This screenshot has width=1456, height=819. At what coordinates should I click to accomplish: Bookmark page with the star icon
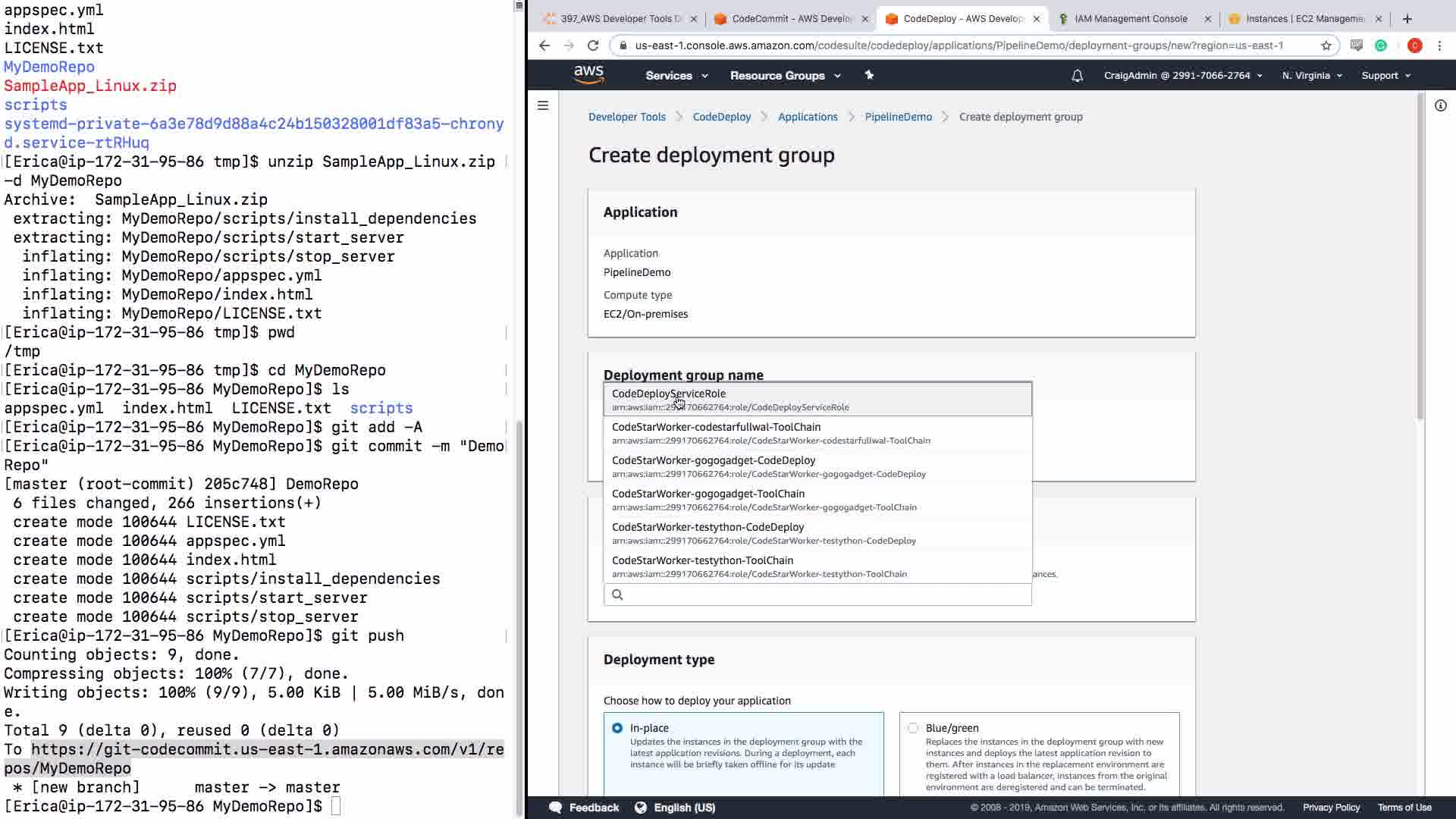1326,45
